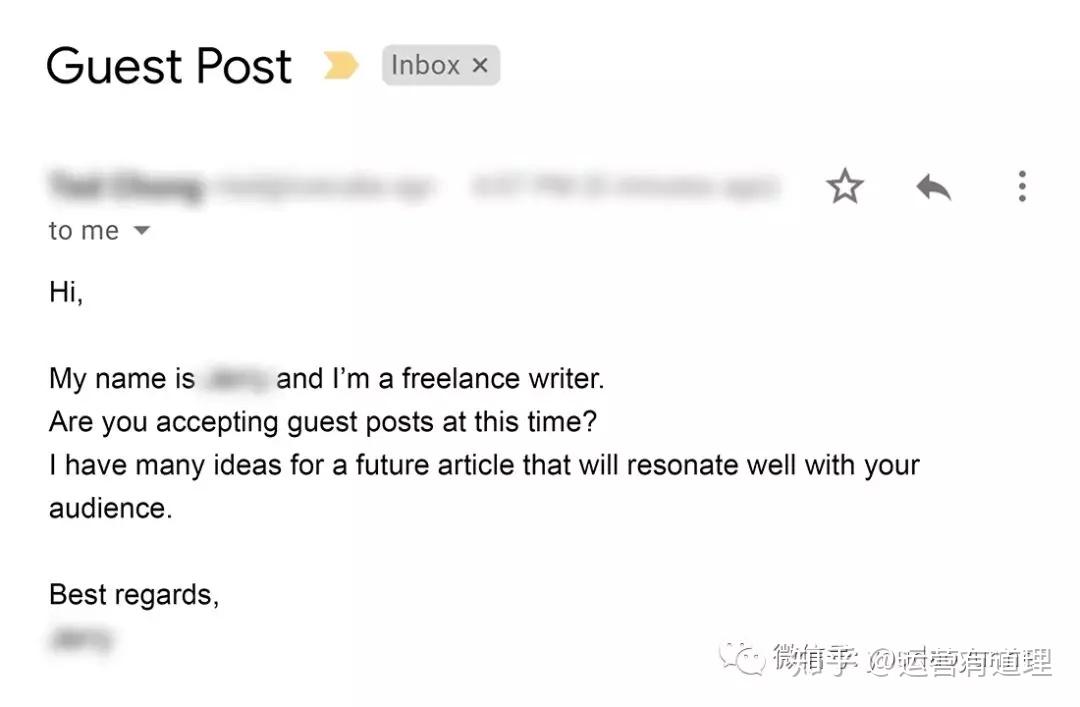This screenshot has width=1080, height=707.
Task: Click the "to me" recipient text
Action: 83,231
